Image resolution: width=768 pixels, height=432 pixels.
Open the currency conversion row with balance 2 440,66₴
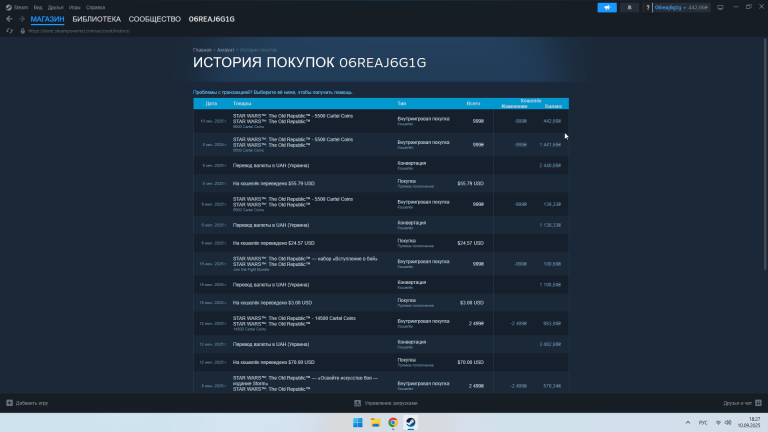tap(381, 166)
